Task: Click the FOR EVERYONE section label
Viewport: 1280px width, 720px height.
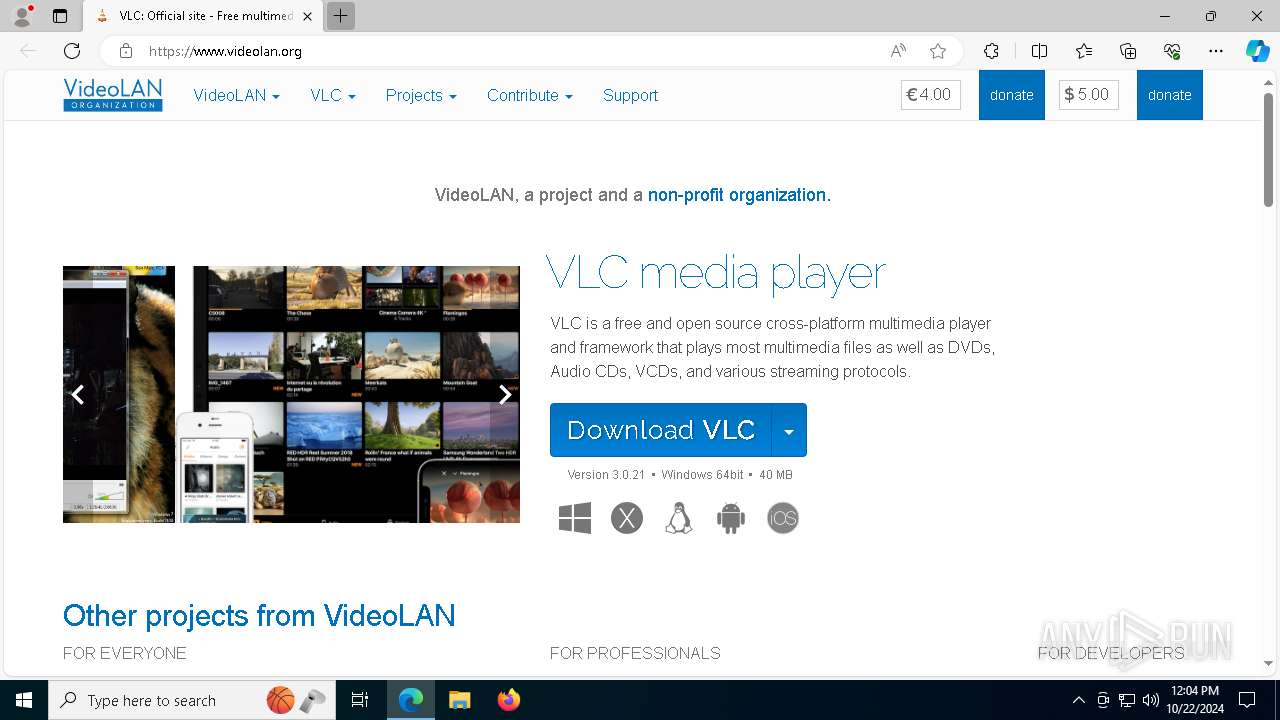Action: [125, 653]
